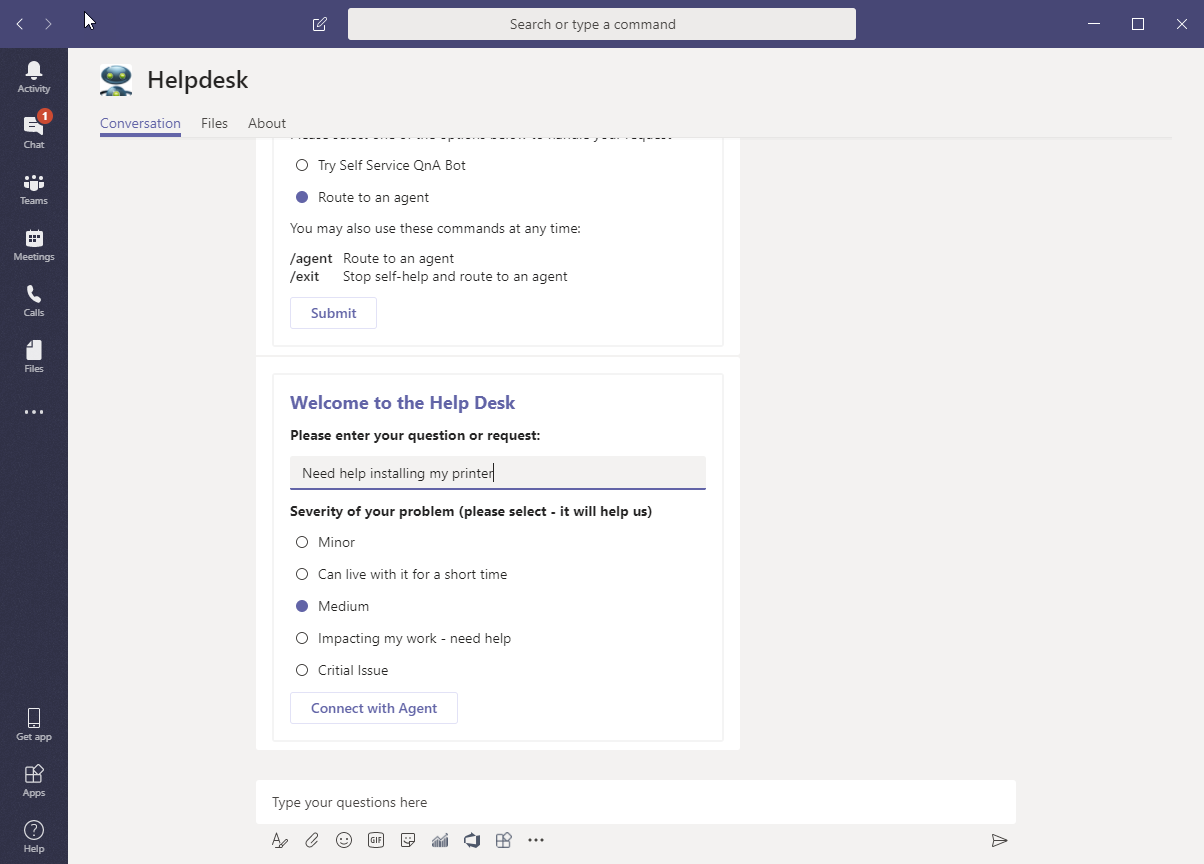Open more messaging extensions ellipsis
This screenshot has height=864, width=1204.
tap(536, 840)
